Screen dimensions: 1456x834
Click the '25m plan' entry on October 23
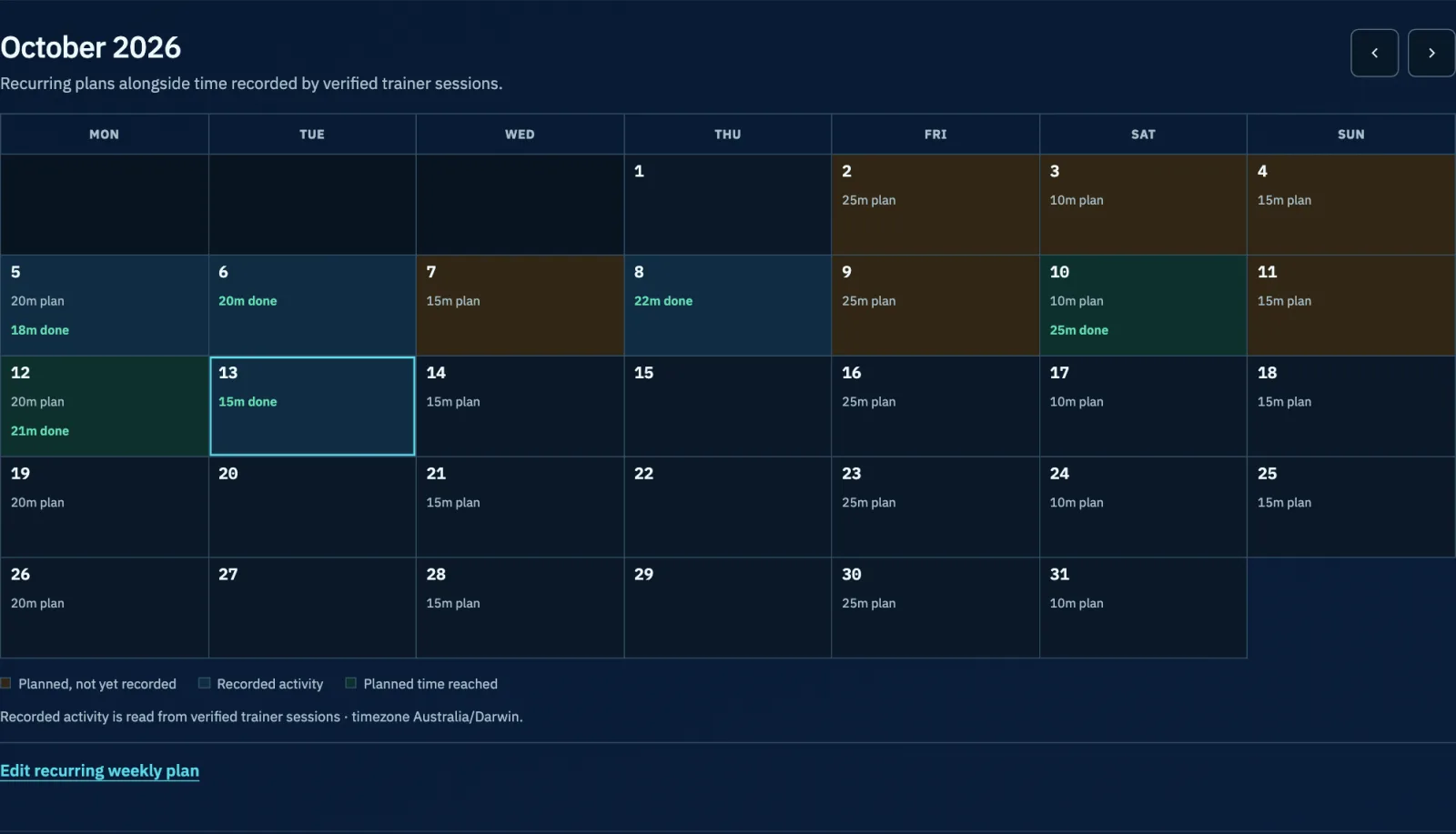869,503
